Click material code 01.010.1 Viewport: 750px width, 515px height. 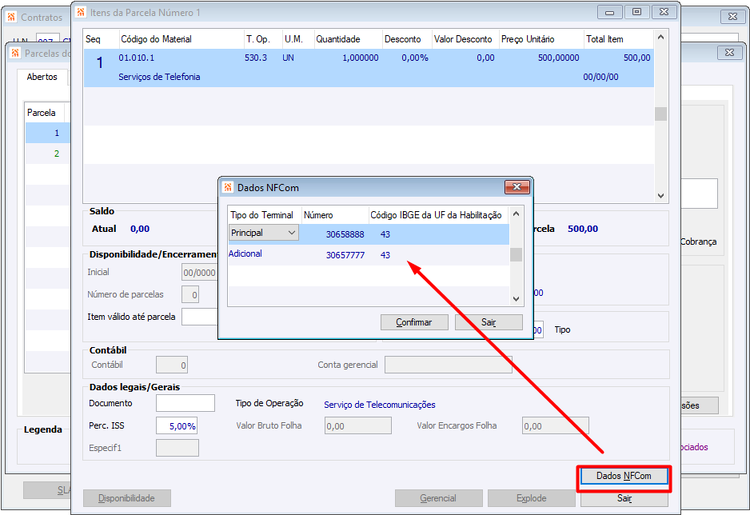pyautogui.click(x=136, y=58)
